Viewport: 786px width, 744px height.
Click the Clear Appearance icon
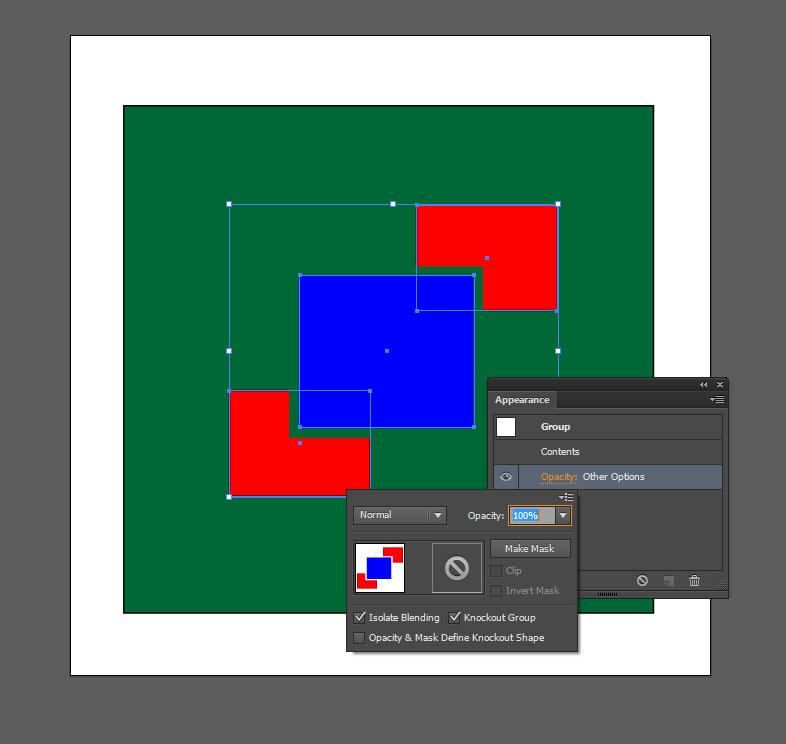642,581
